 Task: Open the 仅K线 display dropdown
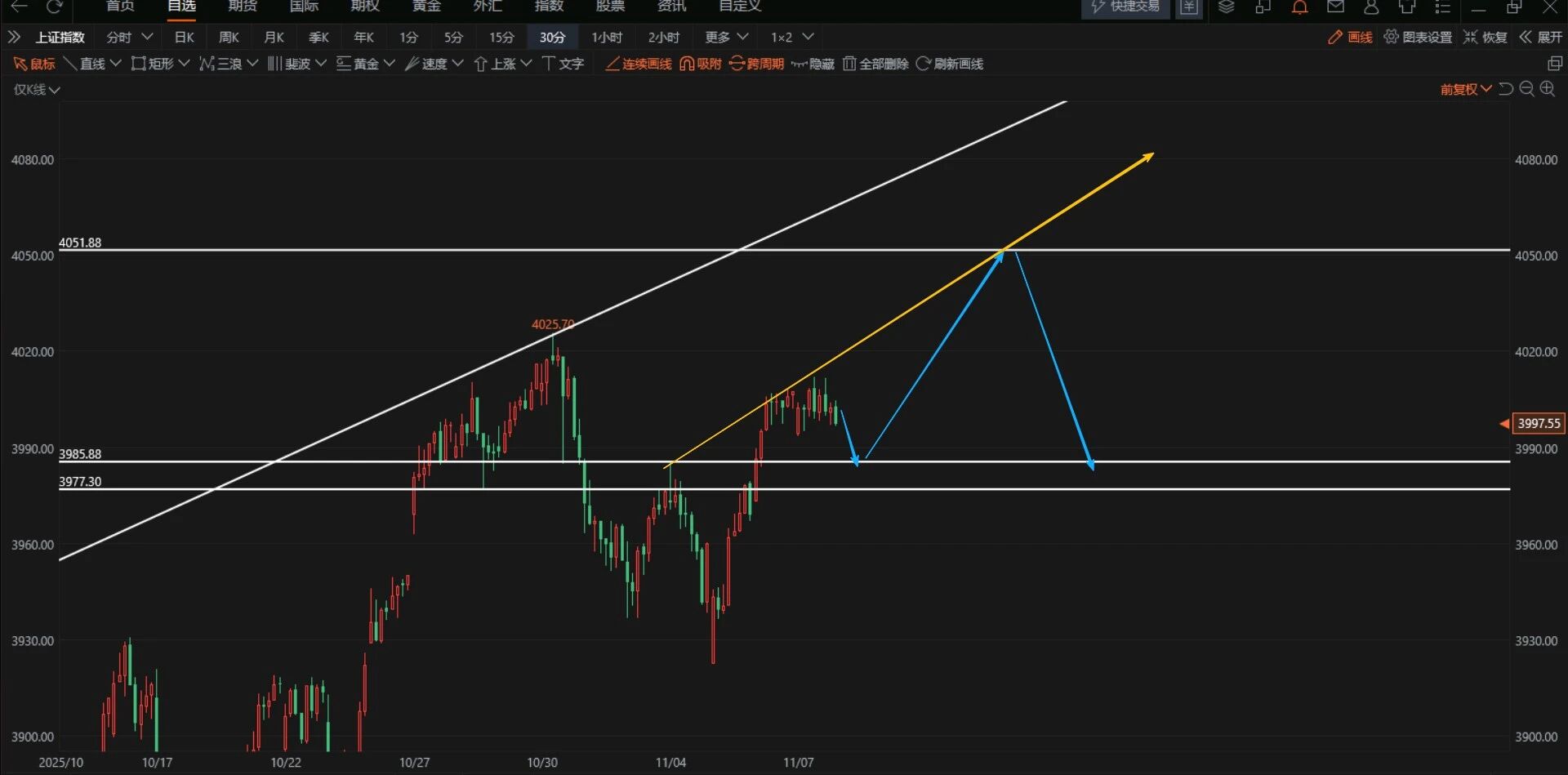point(37,89)
